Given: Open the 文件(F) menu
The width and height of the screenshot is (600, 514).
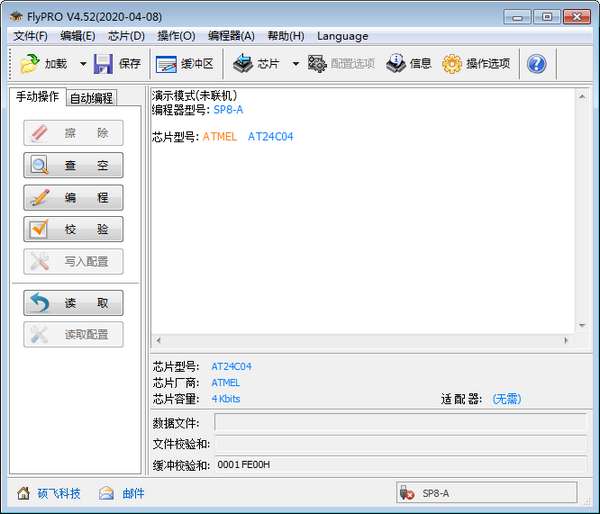Looking at the screenshot, I should pyautogui.click(x=30, y=36).
